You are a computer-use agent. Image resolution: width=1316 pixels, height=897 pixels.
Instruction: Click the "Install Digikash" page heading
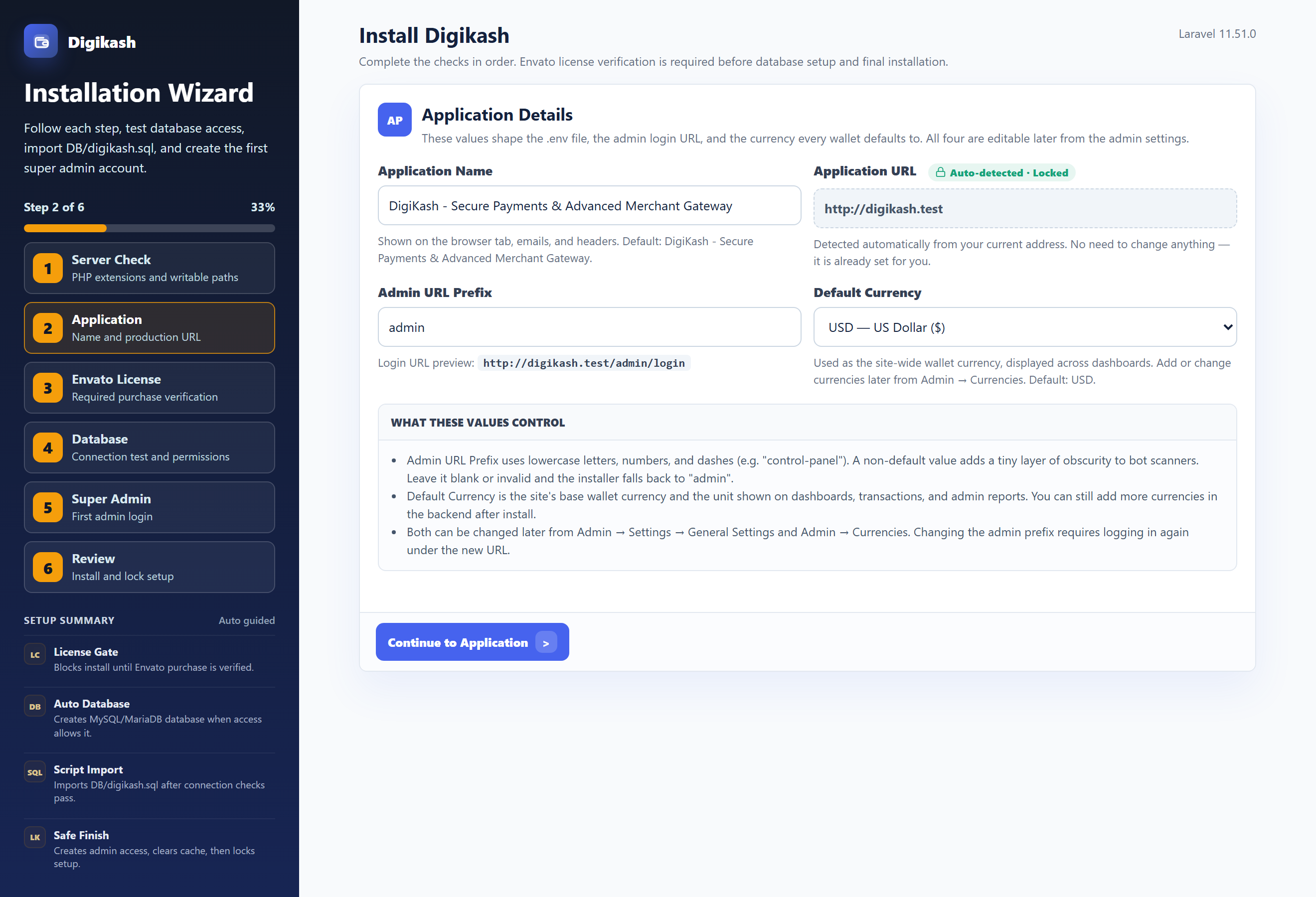[x=434, y=36]
